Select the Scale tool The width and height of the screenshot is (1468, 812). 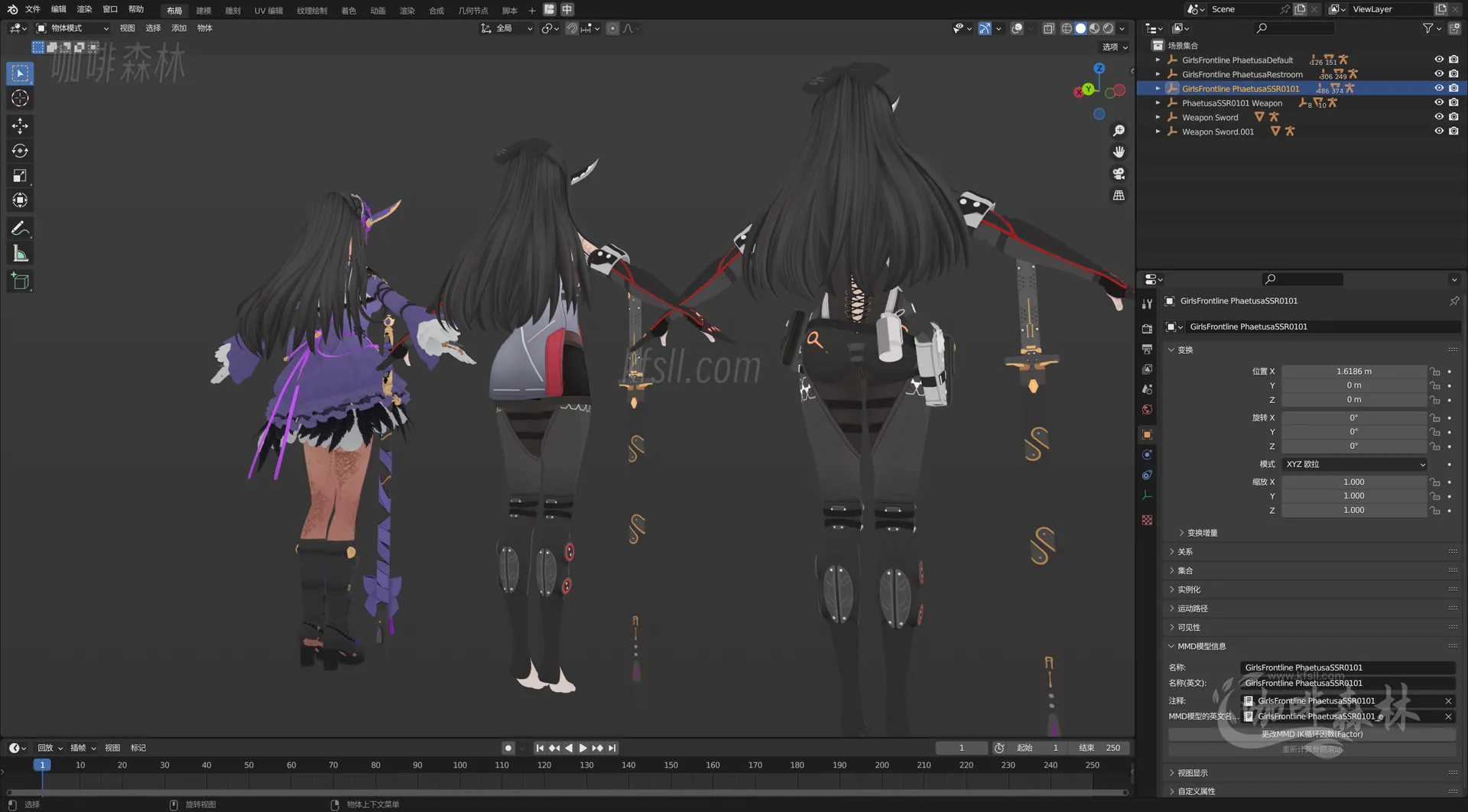tap(20, 175)
